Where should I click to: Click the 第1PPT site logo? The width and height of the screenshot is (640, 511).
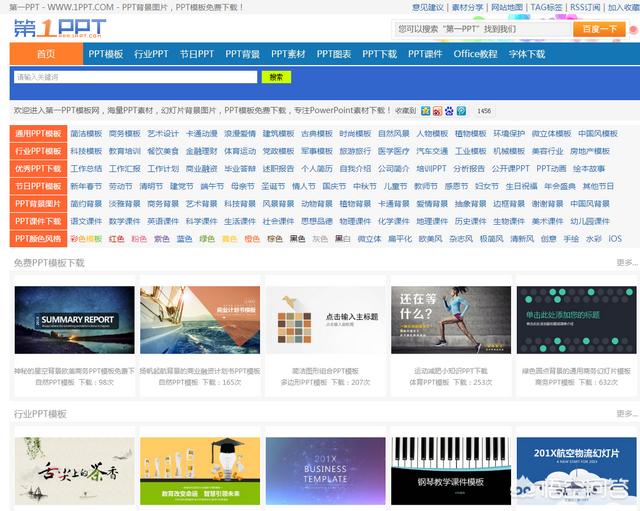(60, 28)
